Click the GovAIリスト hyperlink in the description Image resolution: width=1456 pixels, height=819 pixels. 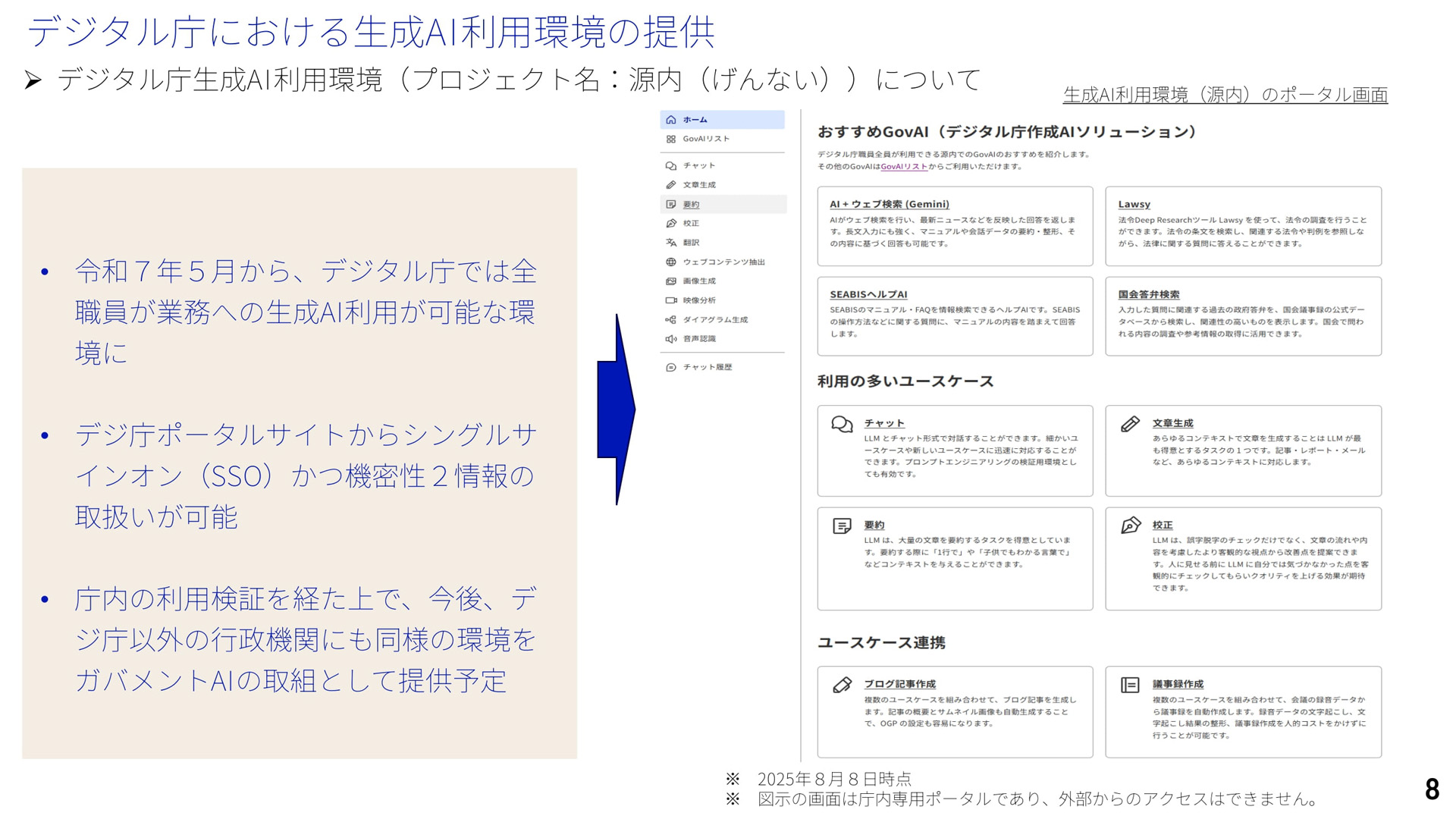904,167
